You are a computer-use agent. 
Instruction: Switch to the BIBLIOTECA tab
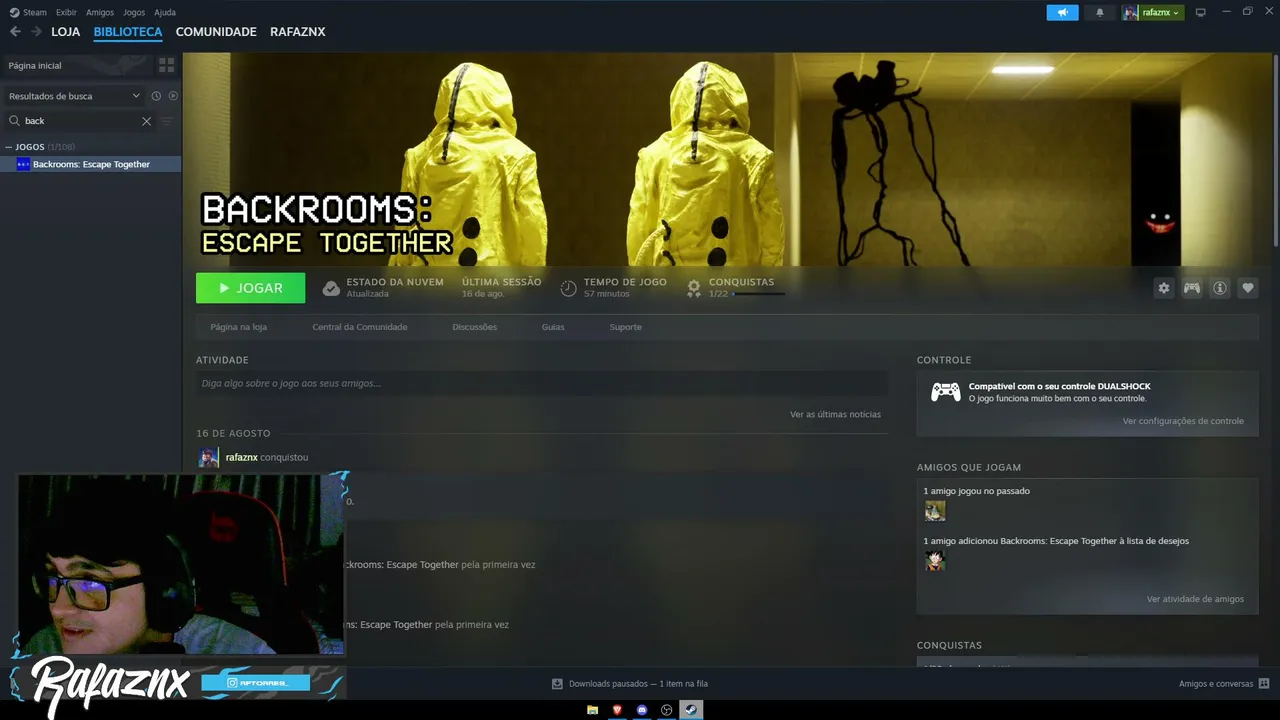pos(128,32)
